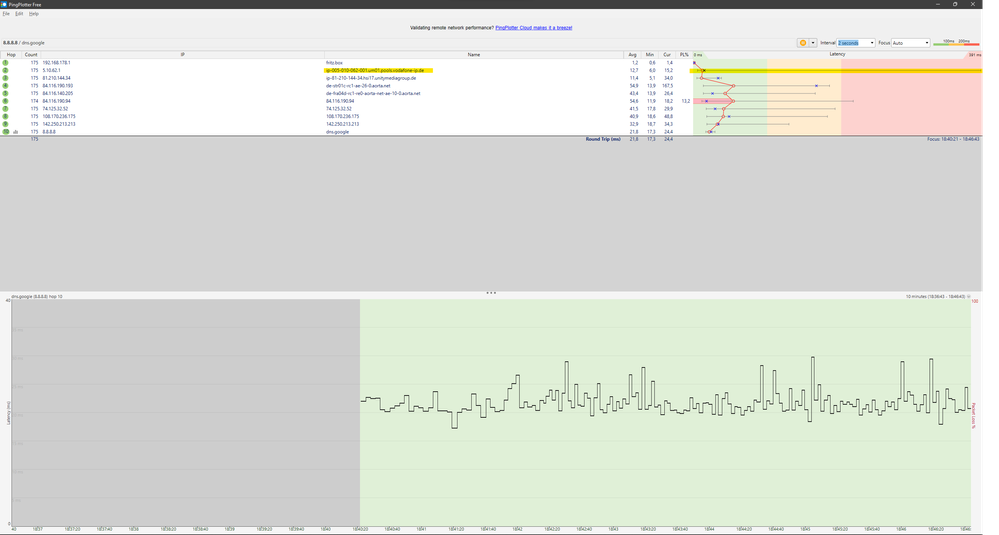Click the PingPlotter app icon in title bar
999x535 pixels.
pos(5,4)
